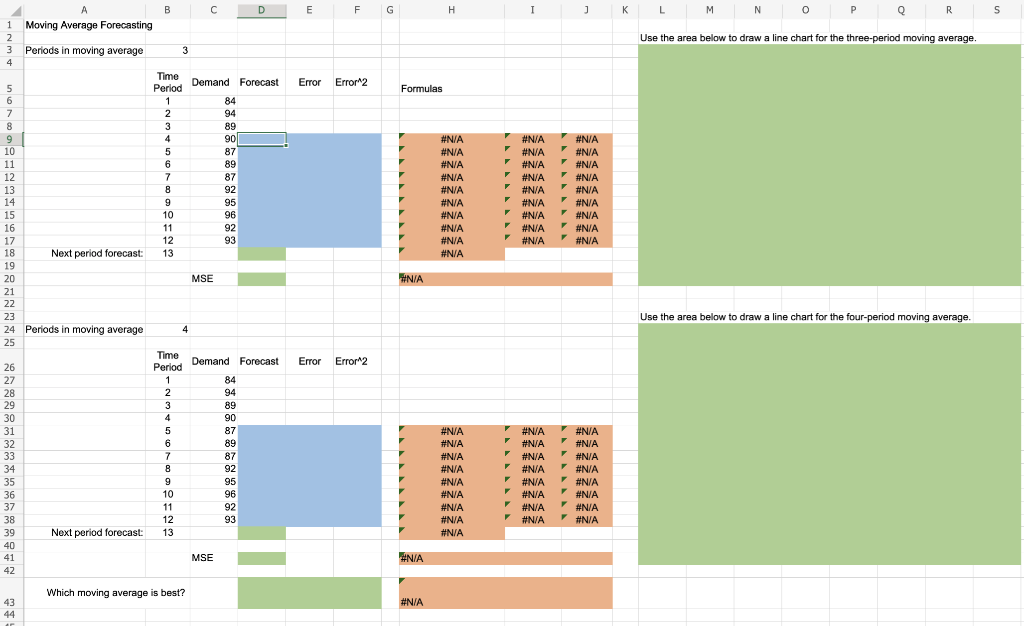Click the green four-period chart area
Image resolution: width=1024 pixels, height=626 pixels.
click(x=829, y=444)
